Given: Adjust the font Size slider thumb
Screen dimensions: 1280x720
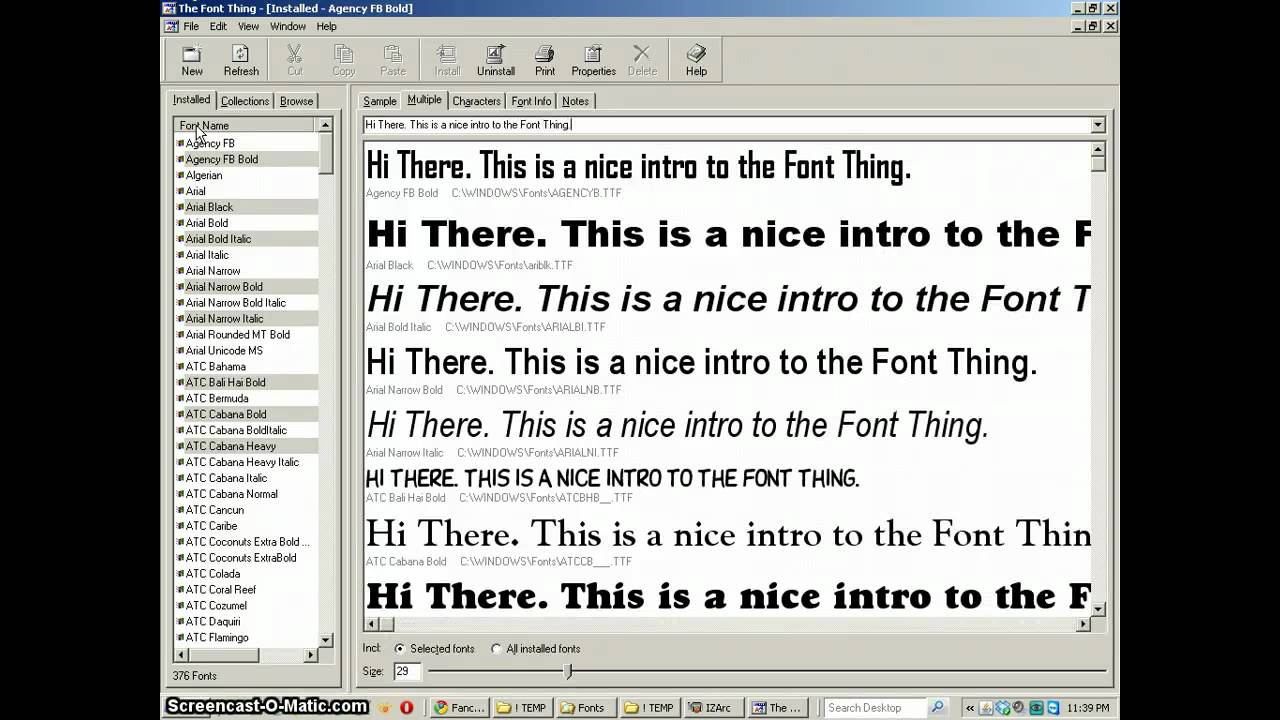Looking at the screenshot, I should [x=568, y=672].
